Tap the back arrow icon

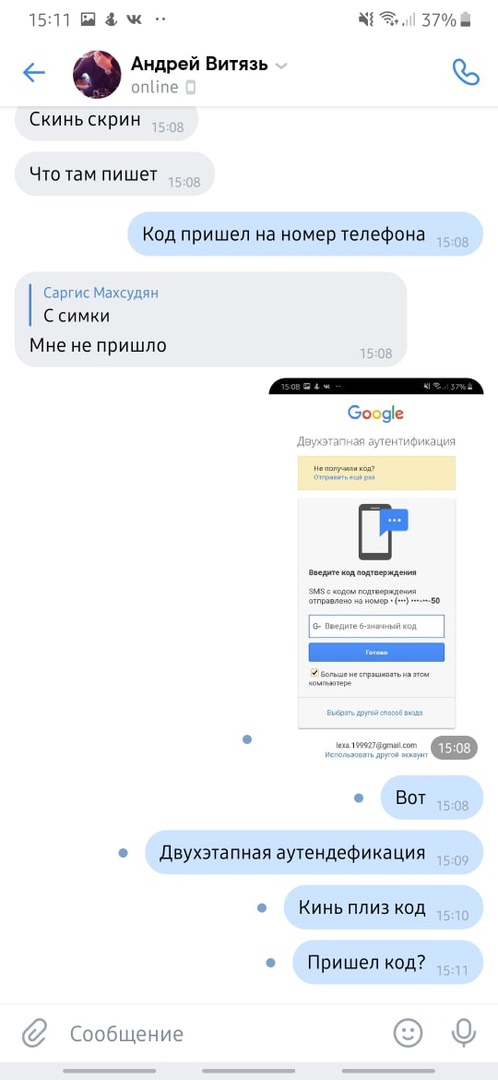[33, 73]
